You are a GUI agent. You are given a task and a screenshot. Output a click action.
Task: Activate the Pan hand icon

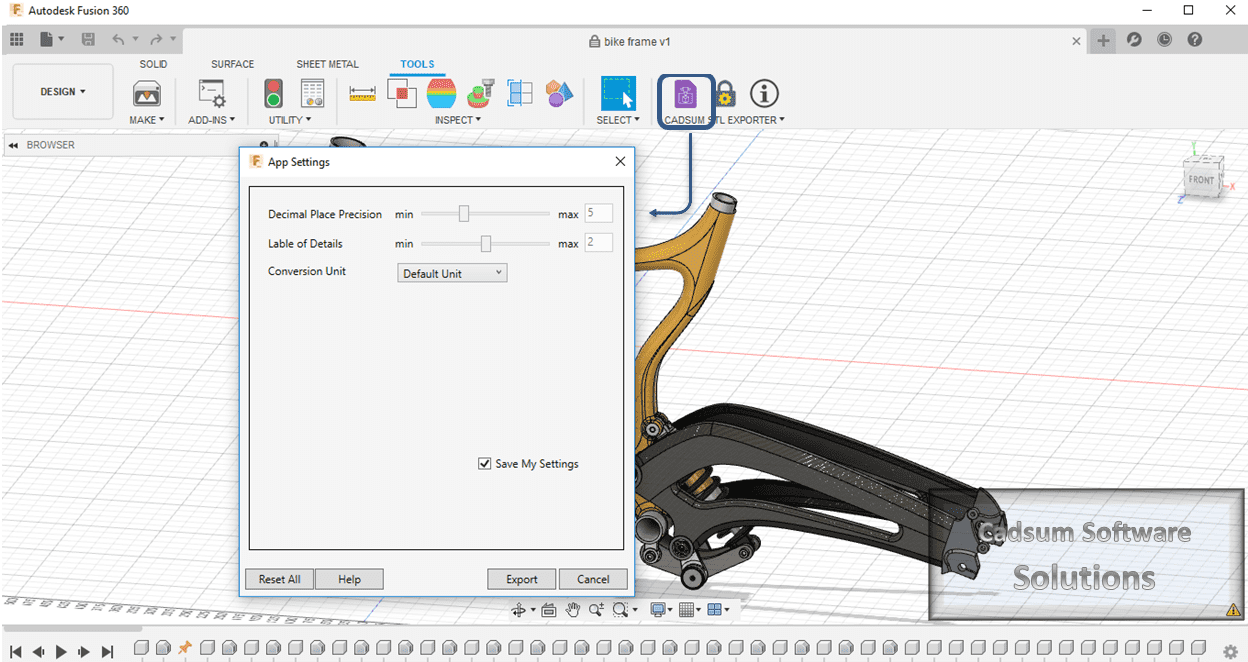point(572,609)
